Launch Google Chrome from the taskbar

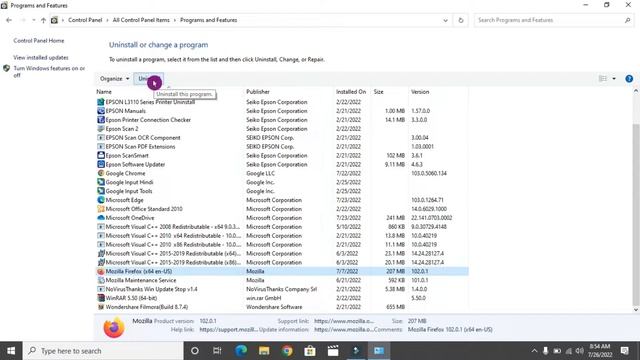point(287,351)
